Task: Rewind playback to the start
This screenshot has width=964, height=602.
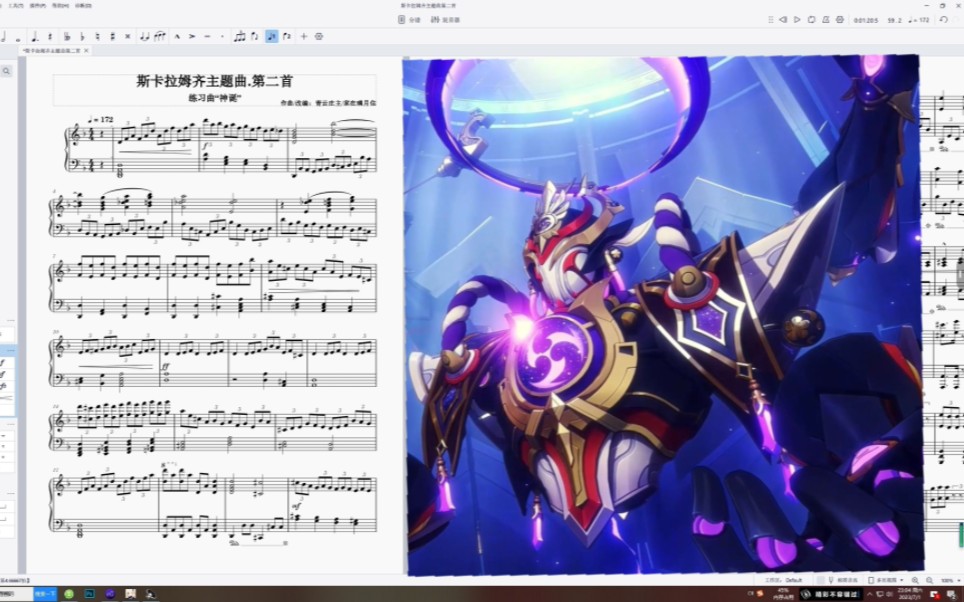Action: [x=783, y=20]
